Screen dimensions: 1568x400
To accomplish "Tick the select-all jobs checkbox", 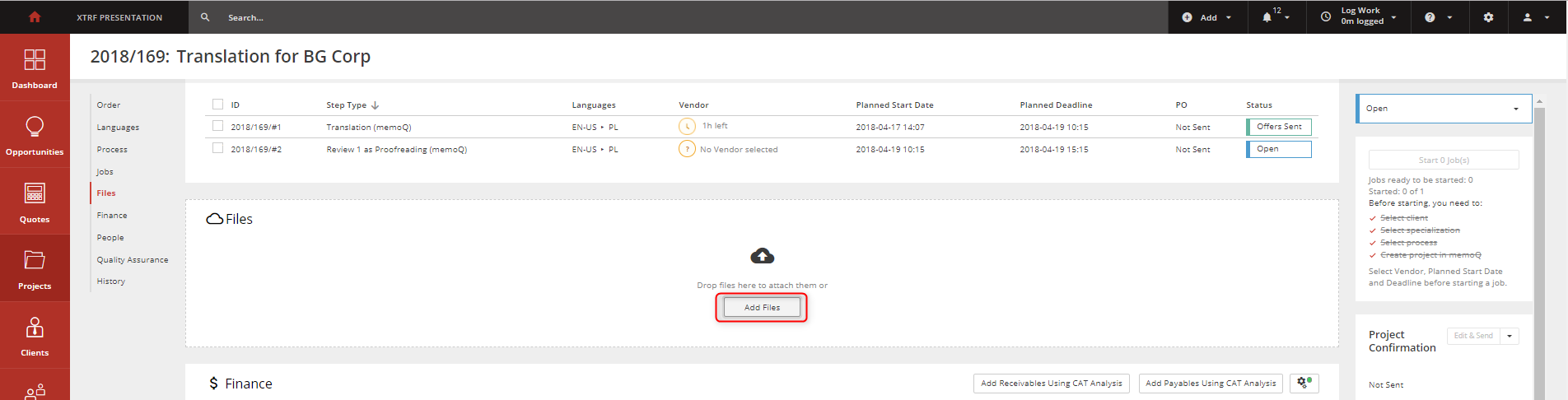I will (218, 105).
